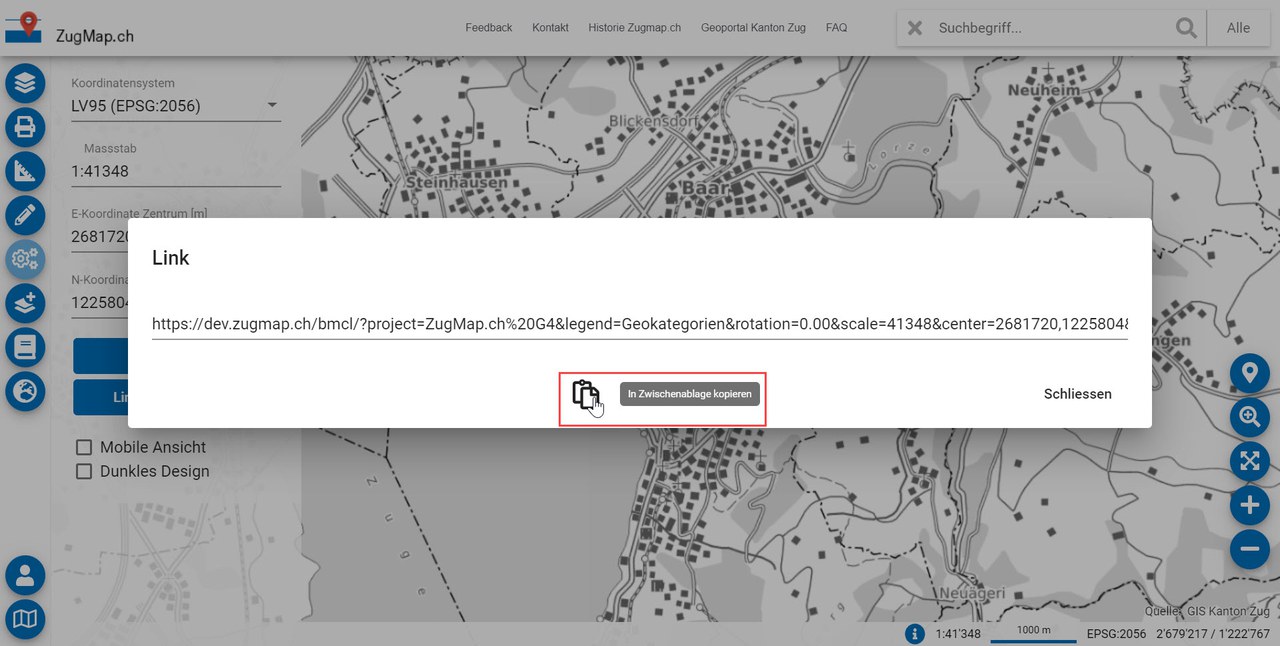Show full map extent
1280x646 pixels.
pos(1249,461)
